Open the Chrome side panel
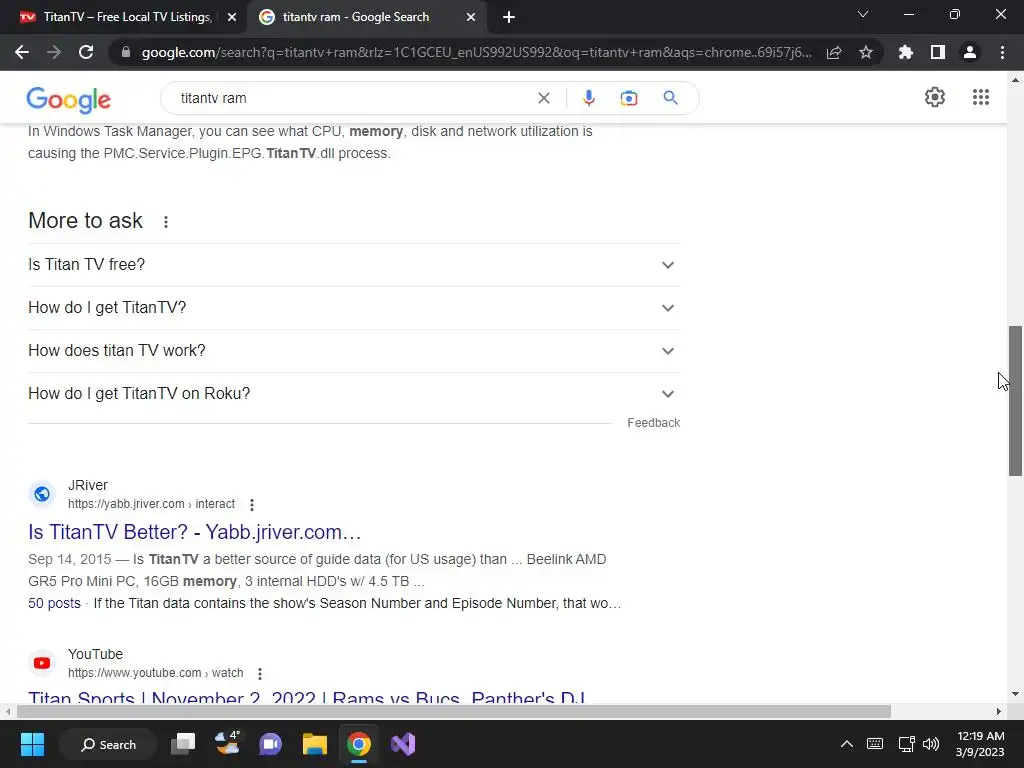This screenshot has height=768, width=1024. point(938,52)
